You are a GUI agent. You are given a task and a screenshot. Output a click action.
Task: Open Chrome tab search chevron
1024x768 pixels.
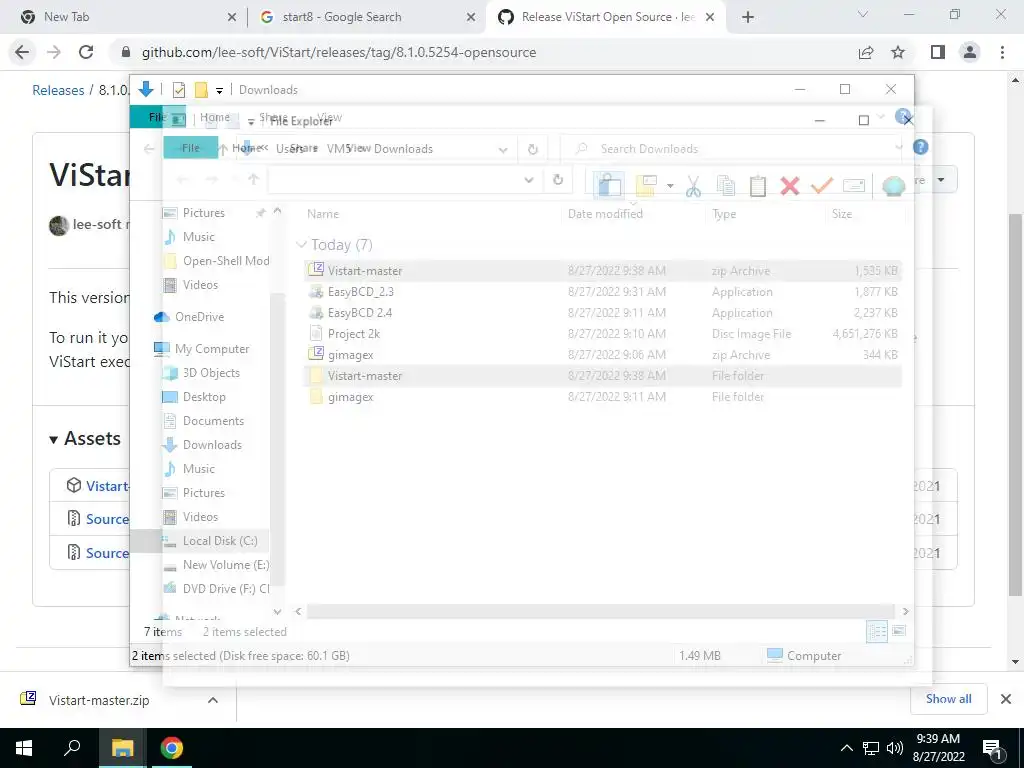tap(863, 14)
